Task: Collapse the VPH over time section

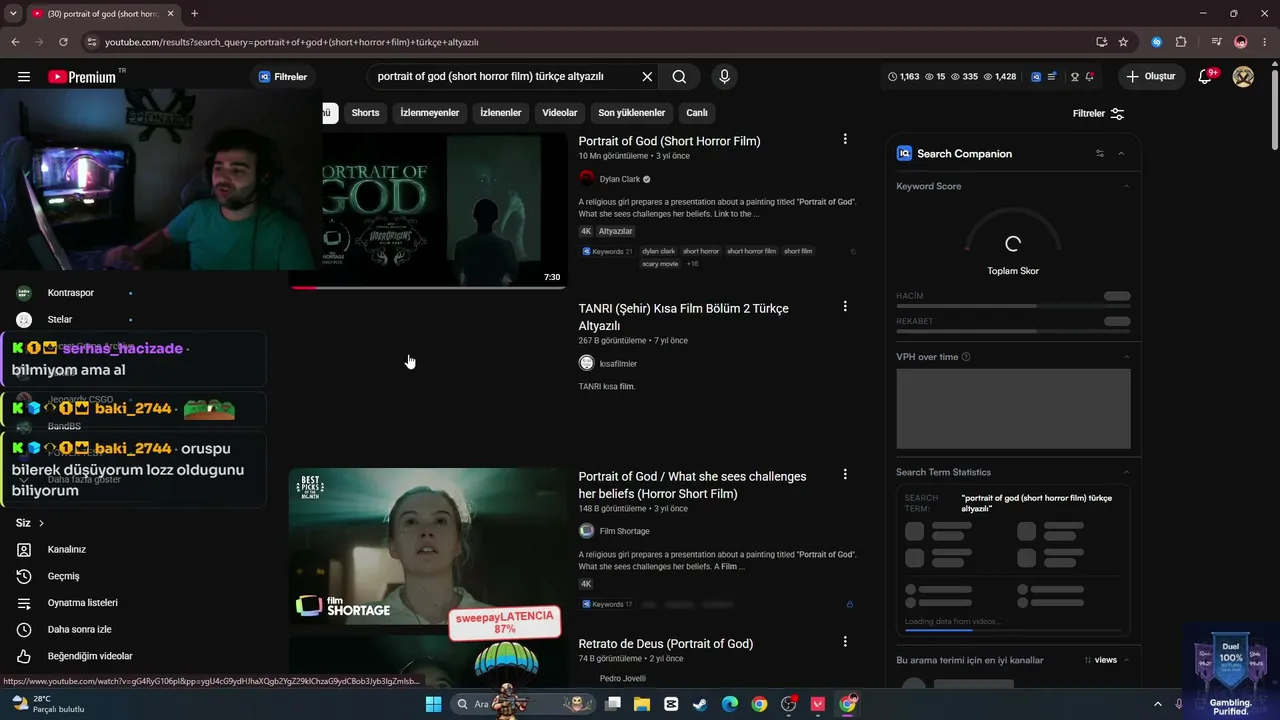Action: pos(1127,357)
